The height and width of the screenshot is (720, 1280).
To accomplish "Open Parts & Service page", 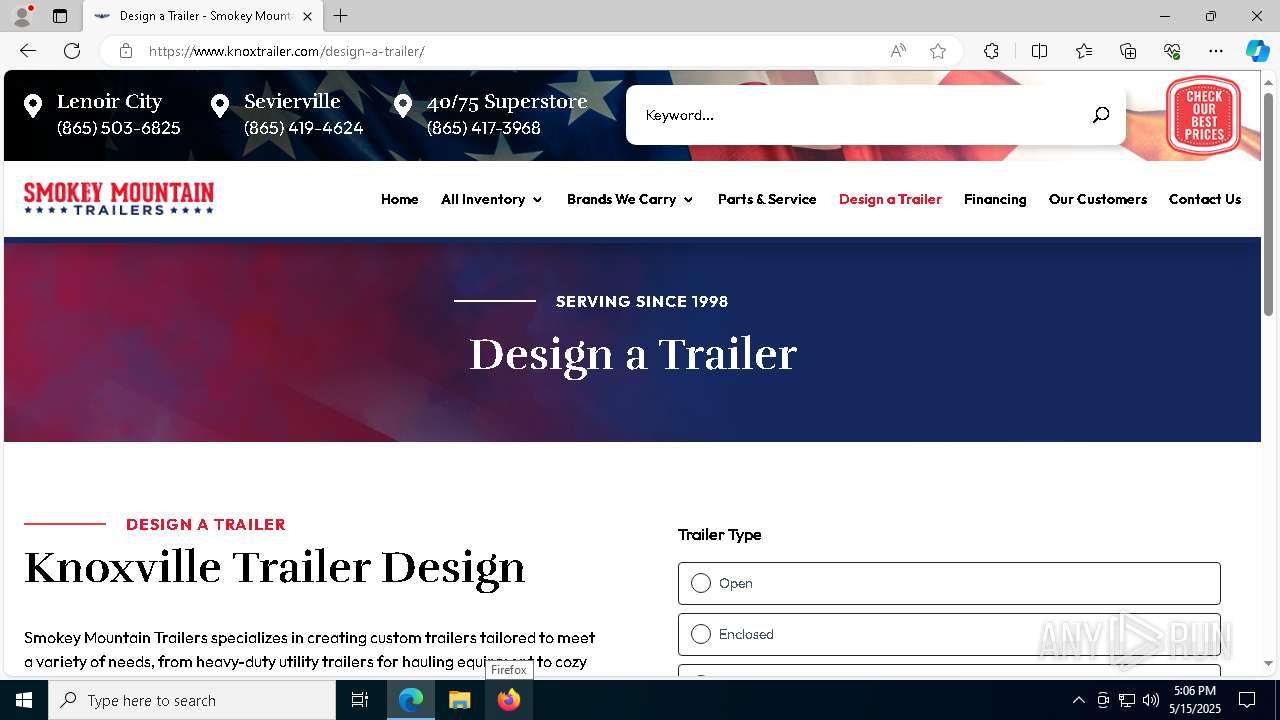I will (767, 199).
